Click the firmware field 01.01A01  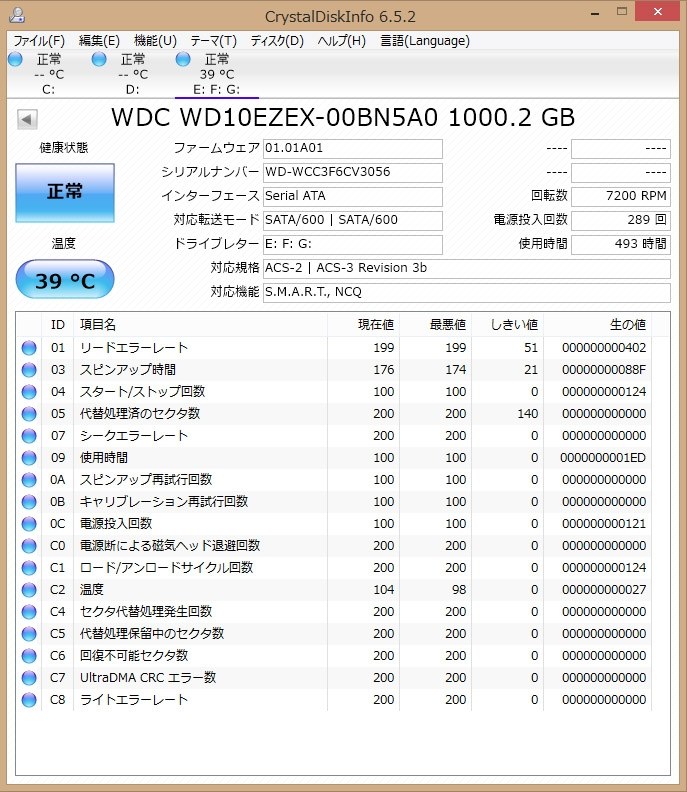tap(353, 148)
